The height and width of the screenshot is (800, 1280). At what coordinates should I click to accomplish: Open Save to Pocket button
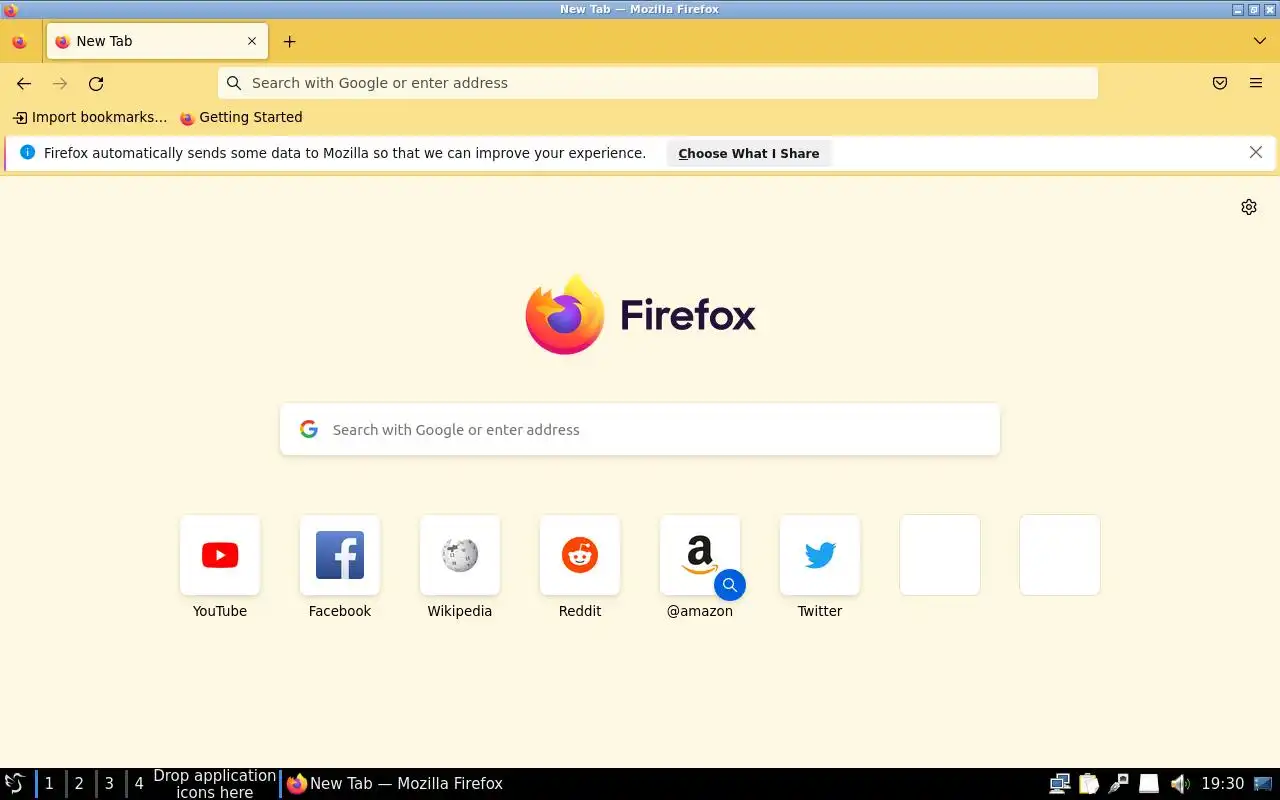(x=1220, y=84)
